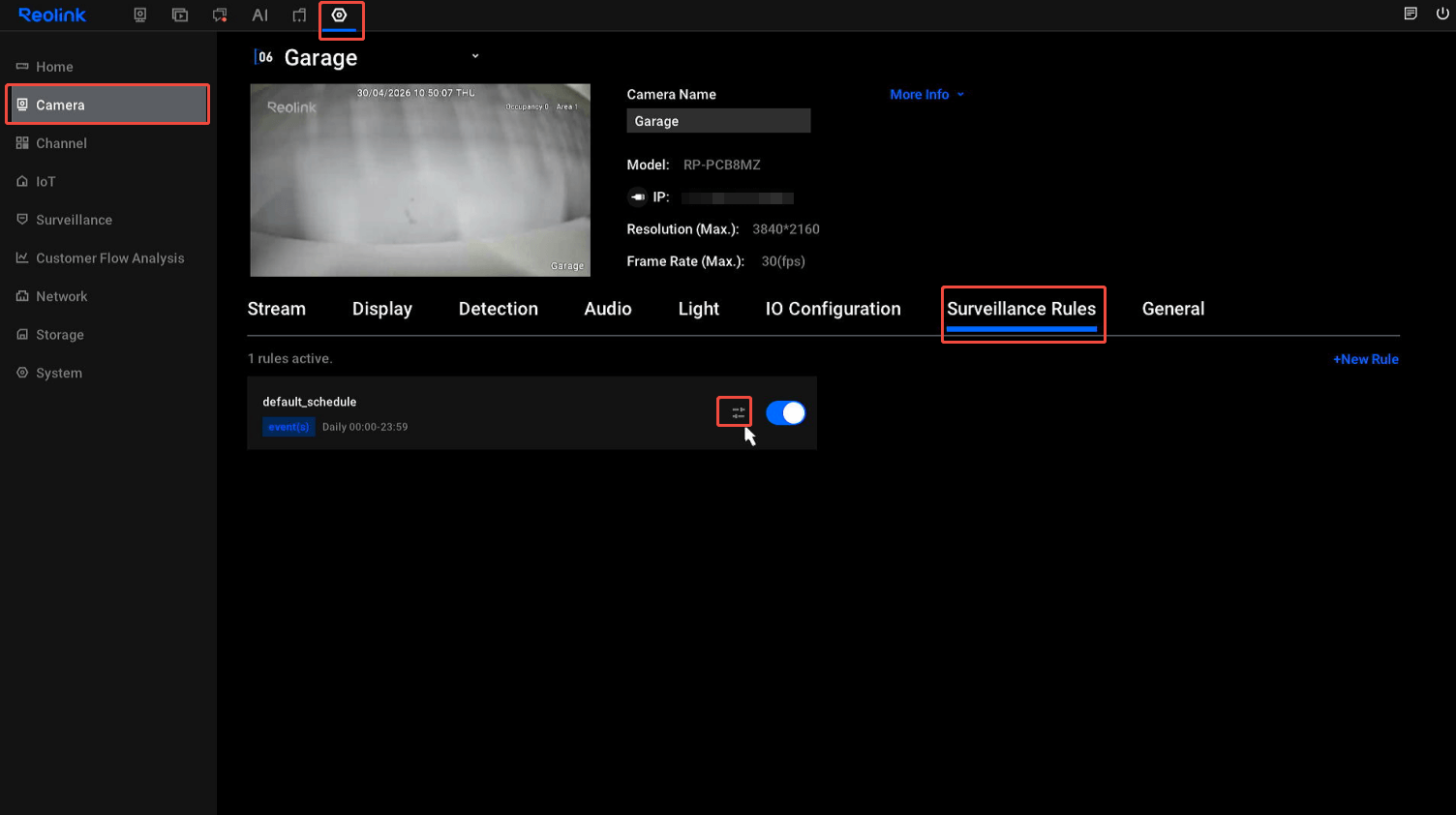1456x815 pixels.
Task: Switch to the Stream tab
Action: [x=277, y=309]
